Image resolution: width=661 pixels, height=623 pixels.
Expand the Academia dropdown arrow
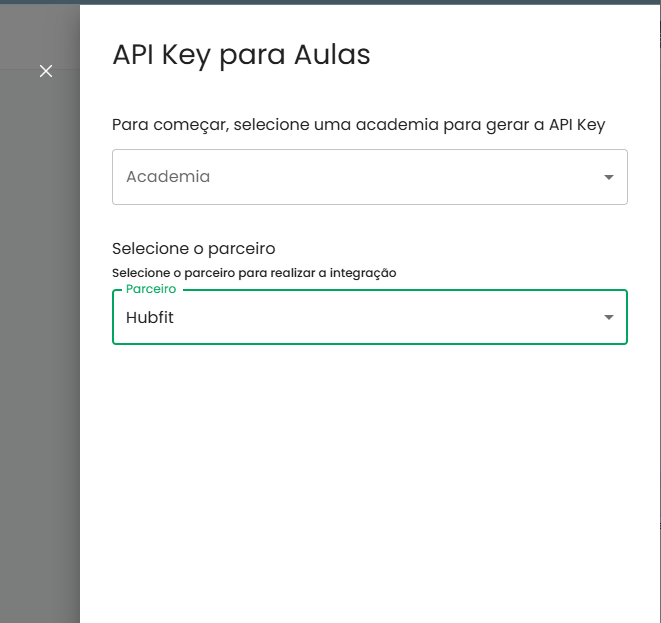coord(608,178)
